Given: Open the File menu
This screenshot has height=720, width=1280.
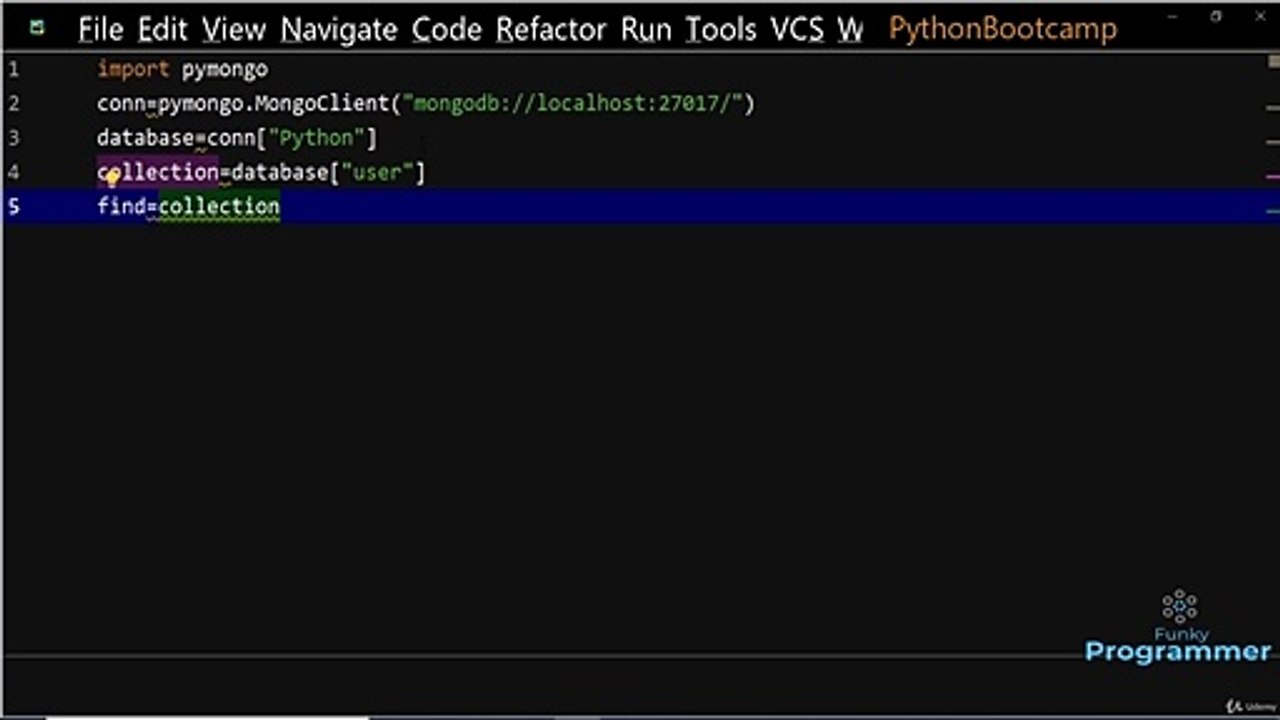Looking at the screenshot, I should pyautogui.click(x=100, y=30).
